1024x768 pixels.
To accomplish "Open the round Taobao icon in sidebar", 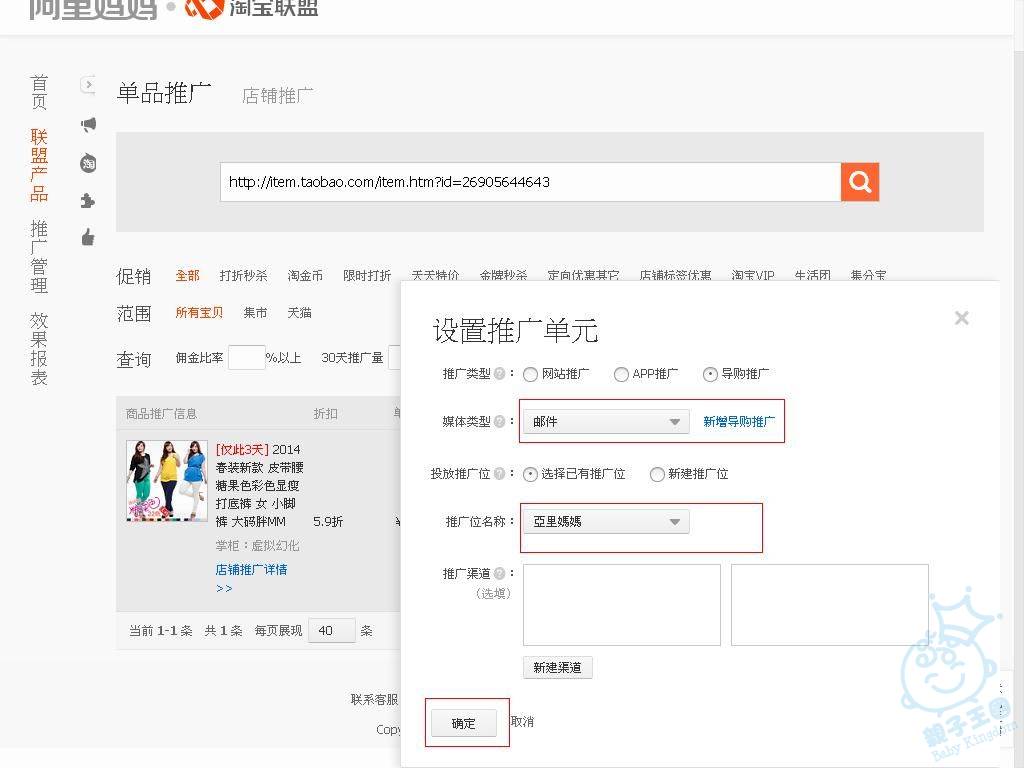I will point(88,163).
